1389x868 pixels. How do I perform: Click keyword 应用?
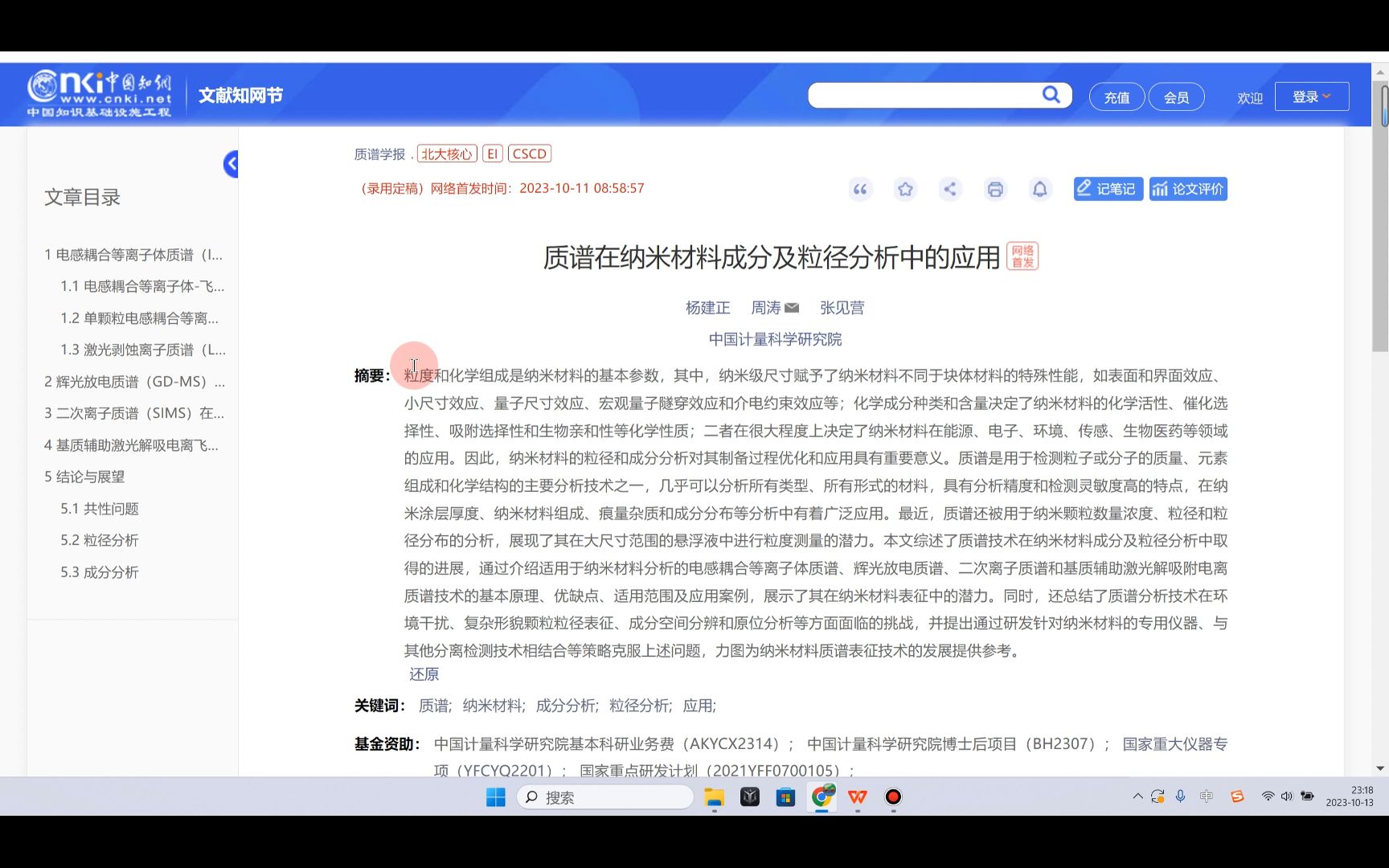[x=699, y=706]
